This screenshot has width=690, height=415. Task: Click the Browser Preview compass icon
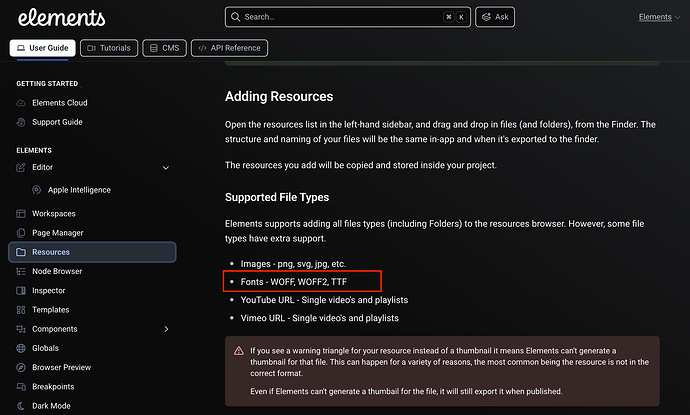click(21, 367)
